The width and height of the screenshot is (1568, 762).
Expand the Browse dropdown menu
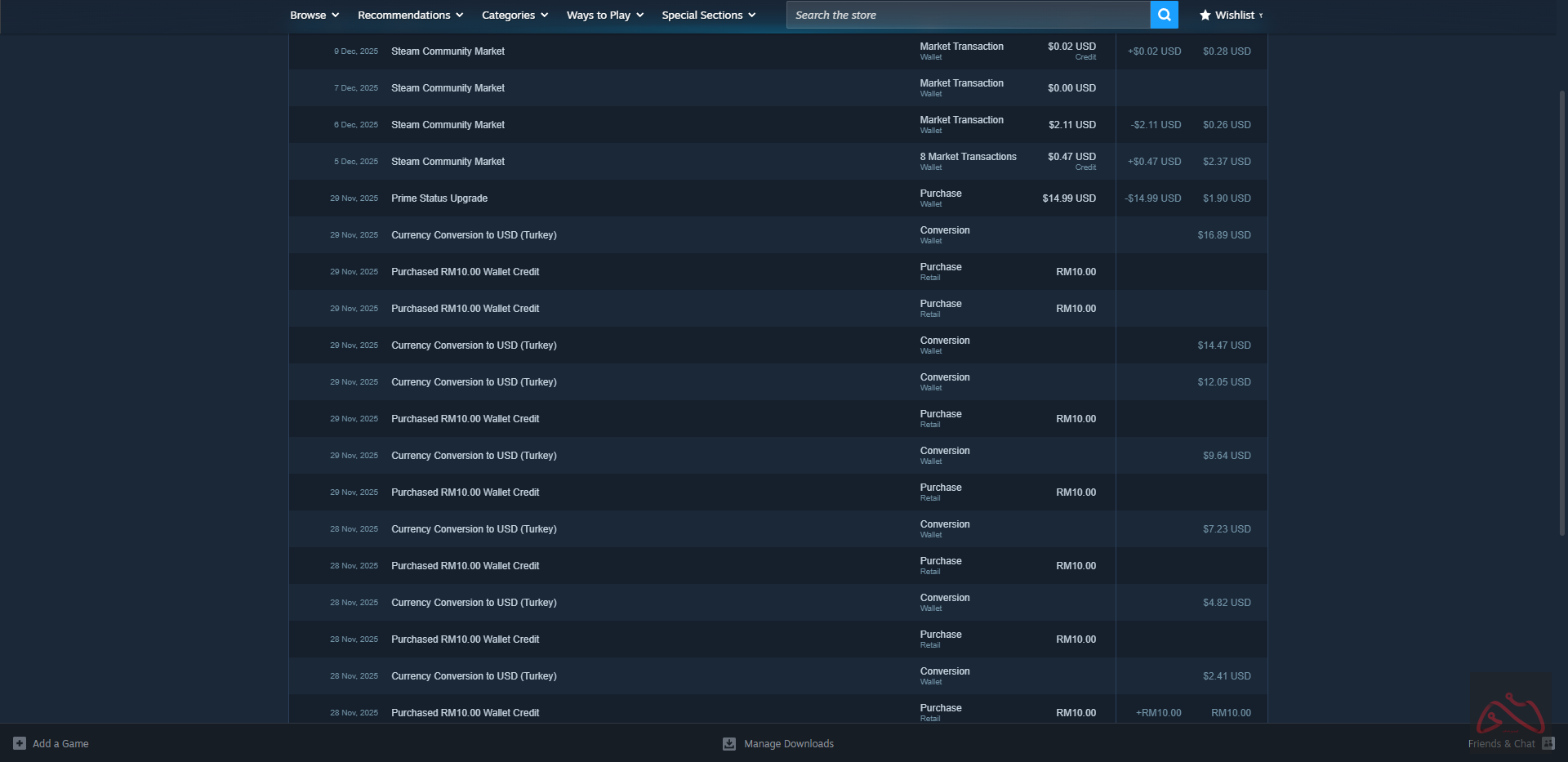coord(314,15)
